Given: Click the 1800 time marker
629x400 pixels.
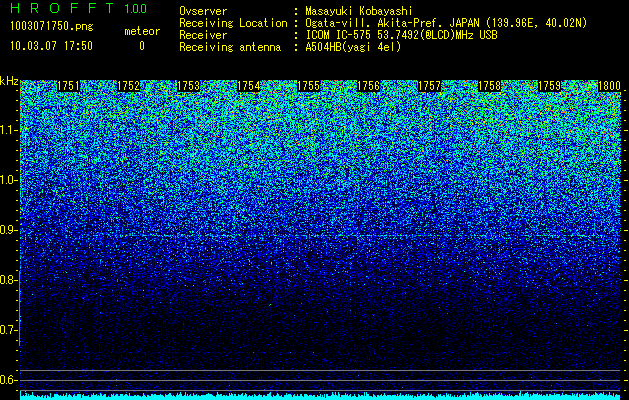Looking at the screenshot, I should 610,86.
